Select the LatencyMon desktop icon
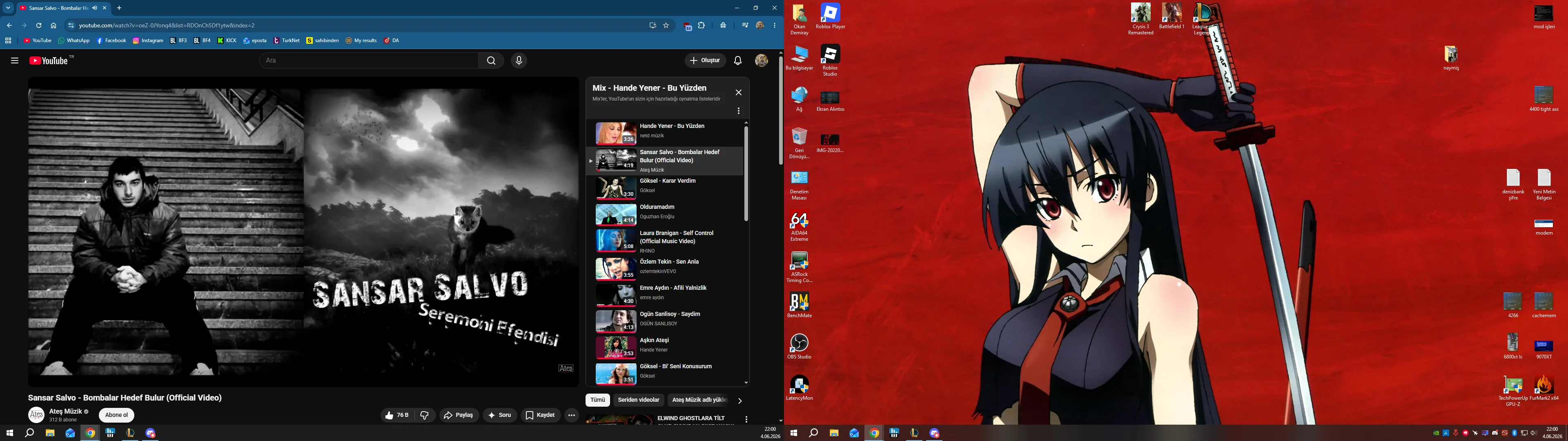1568x441 pixels. tap(799, 387)
